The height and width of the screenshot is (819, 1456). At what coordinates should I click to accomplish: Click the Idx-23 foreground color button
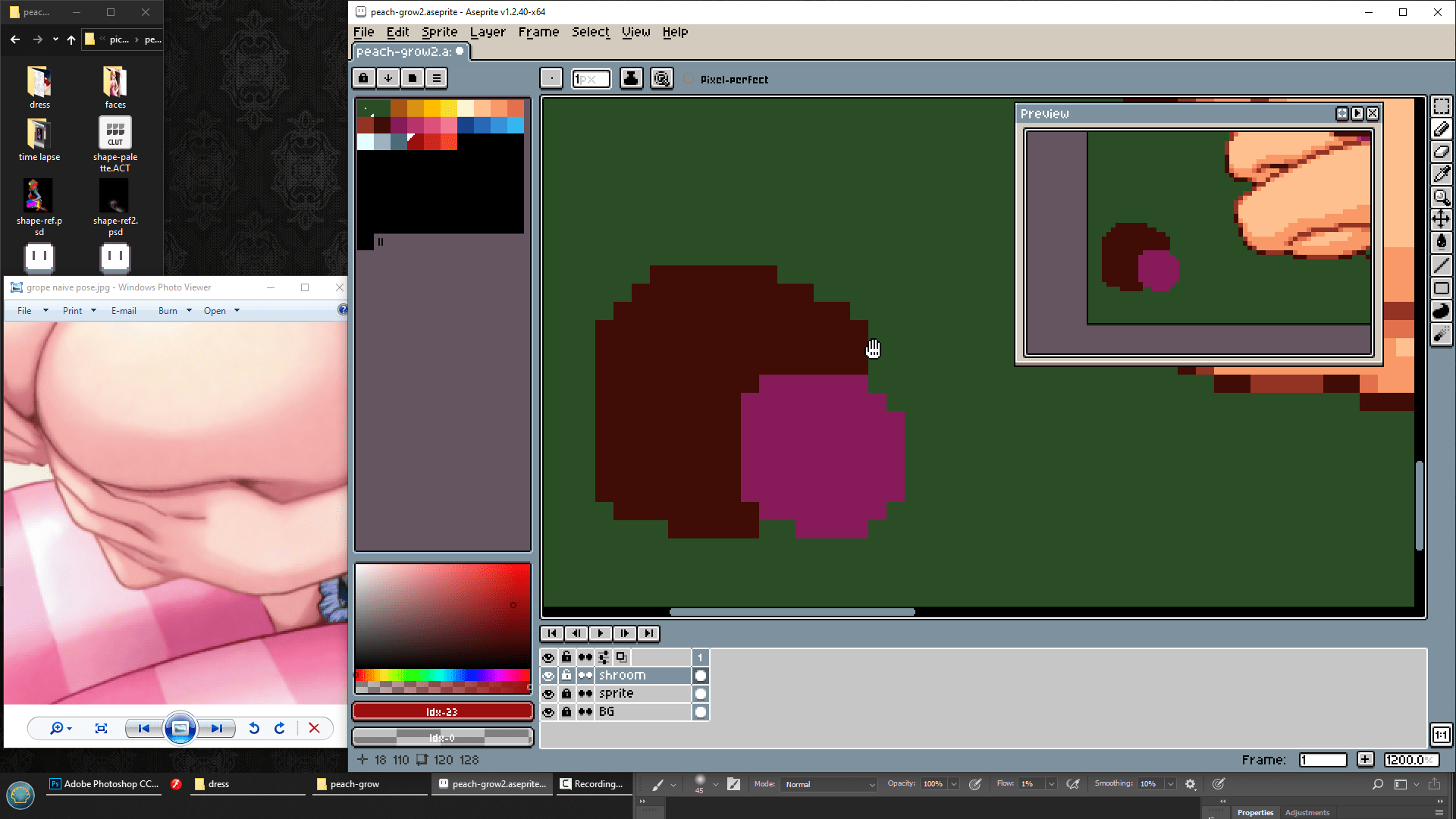[442, 712]
